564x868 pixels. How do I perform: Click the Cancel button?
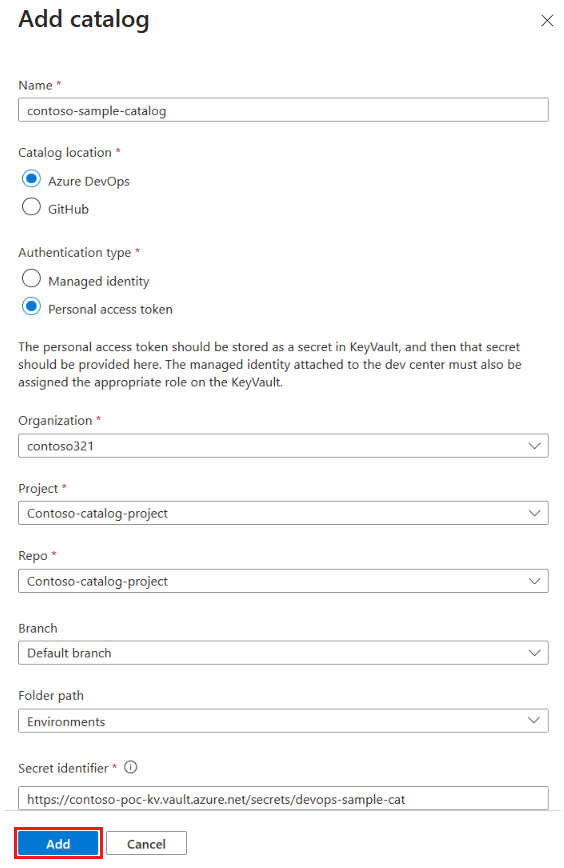pos(146,844)
